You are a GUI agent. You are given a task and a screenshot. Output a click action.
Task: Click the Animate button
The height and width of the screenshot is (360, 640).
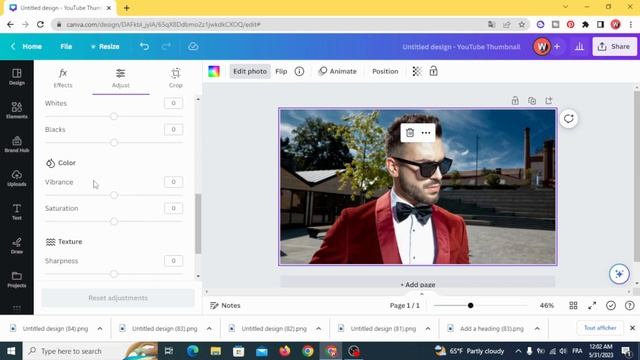pos(338,71)
